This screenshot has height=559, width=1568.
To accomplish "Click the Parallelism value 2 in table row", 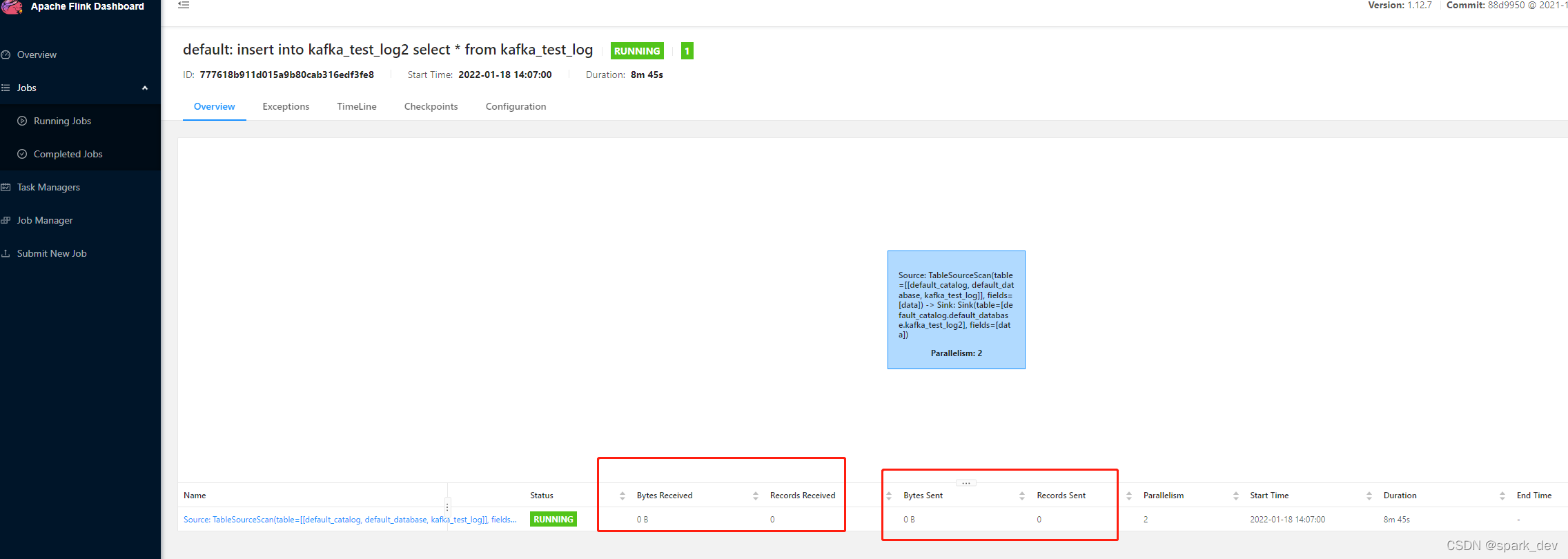I will 1146,520.
